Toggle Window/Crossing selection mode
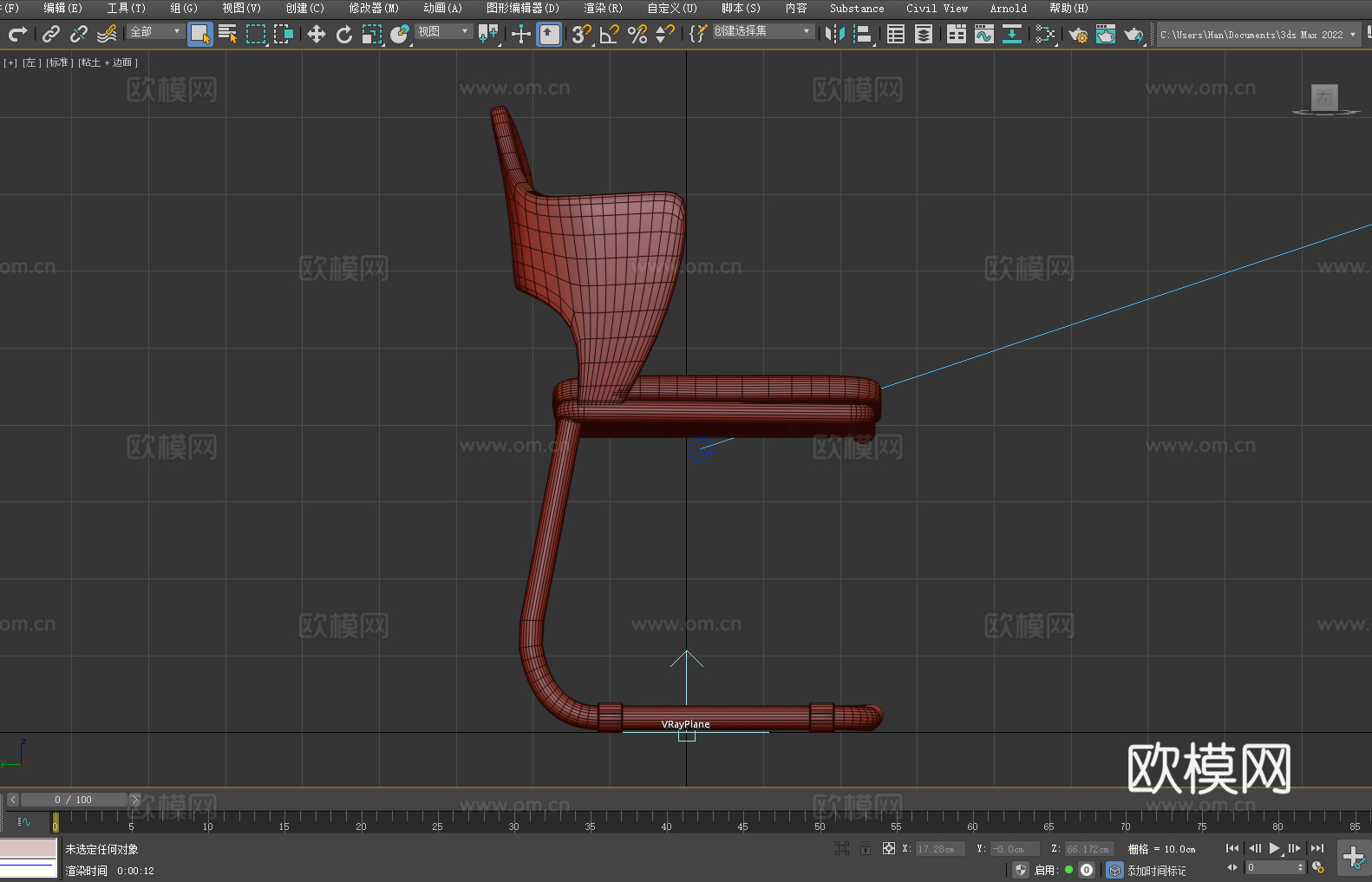1372x882 pixels. (x=284, y=34)
